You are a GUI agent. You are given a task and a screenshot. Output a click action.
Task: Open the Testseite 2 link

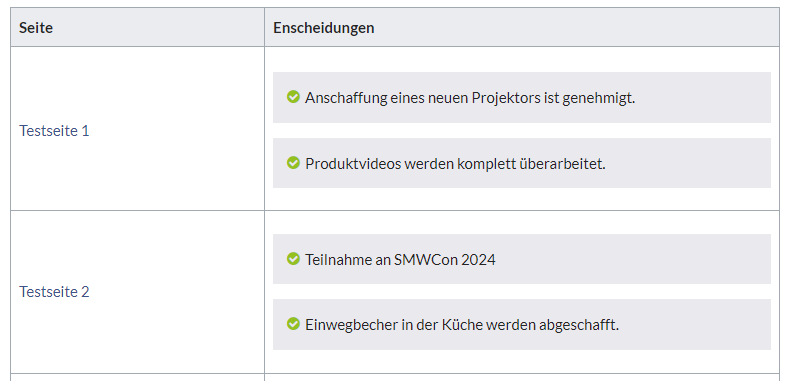(x=54, y=292)
